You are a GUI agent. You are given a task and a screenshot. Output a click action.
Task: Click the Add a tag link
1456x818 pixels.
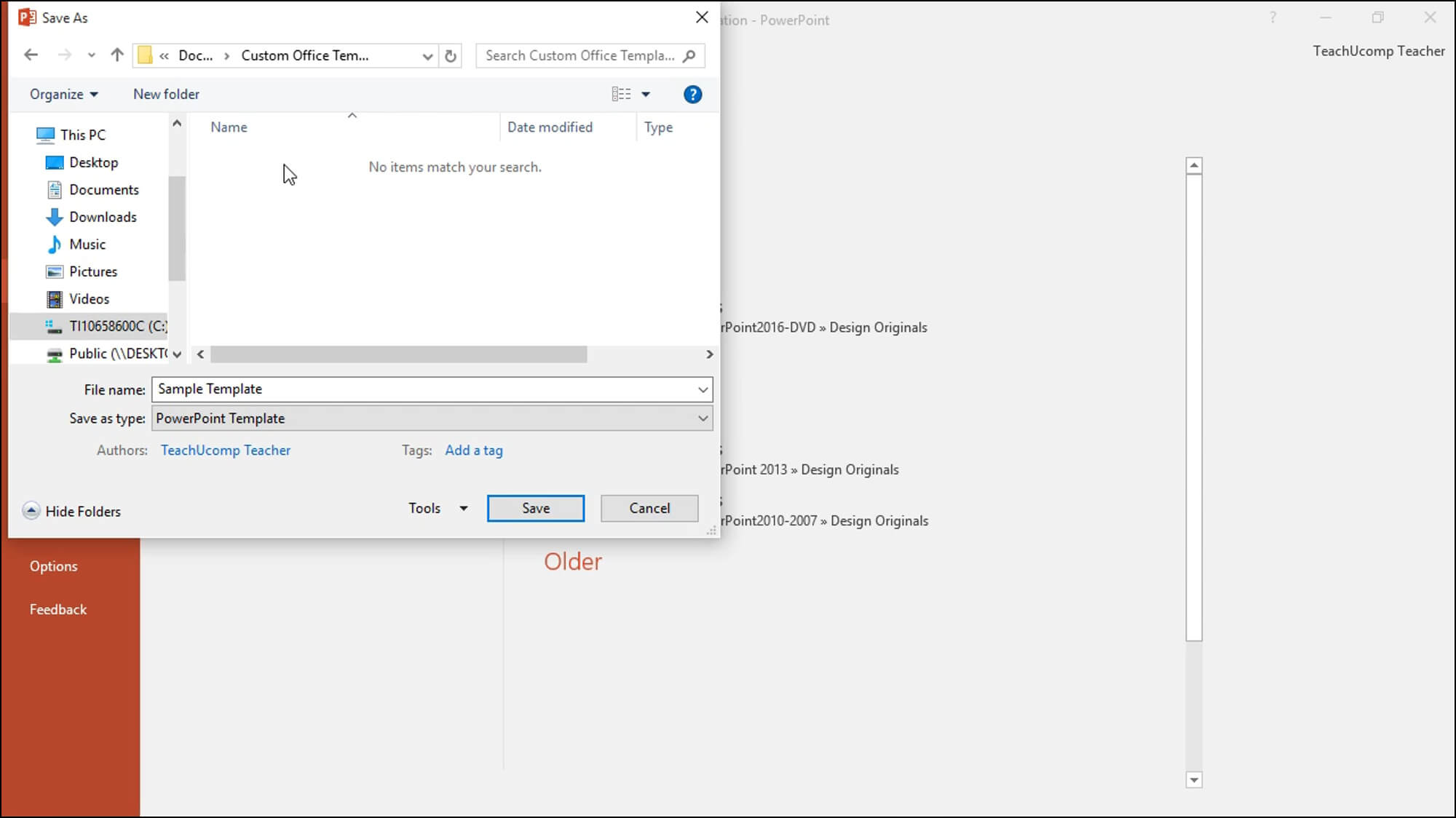pos(473,450)
